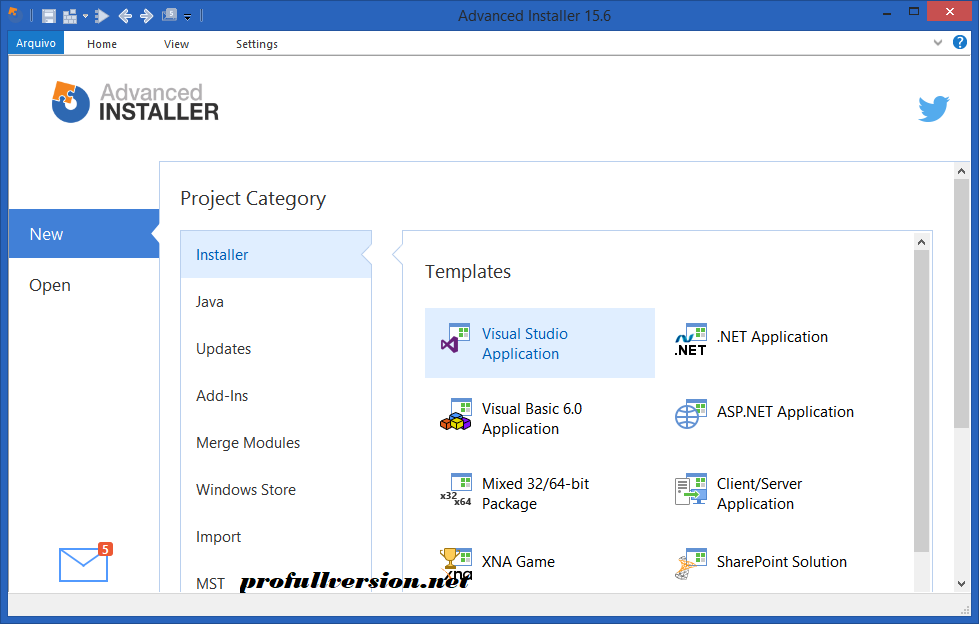Click the Twitter icon
Viewport: 979px width, 624px height.
933,108
